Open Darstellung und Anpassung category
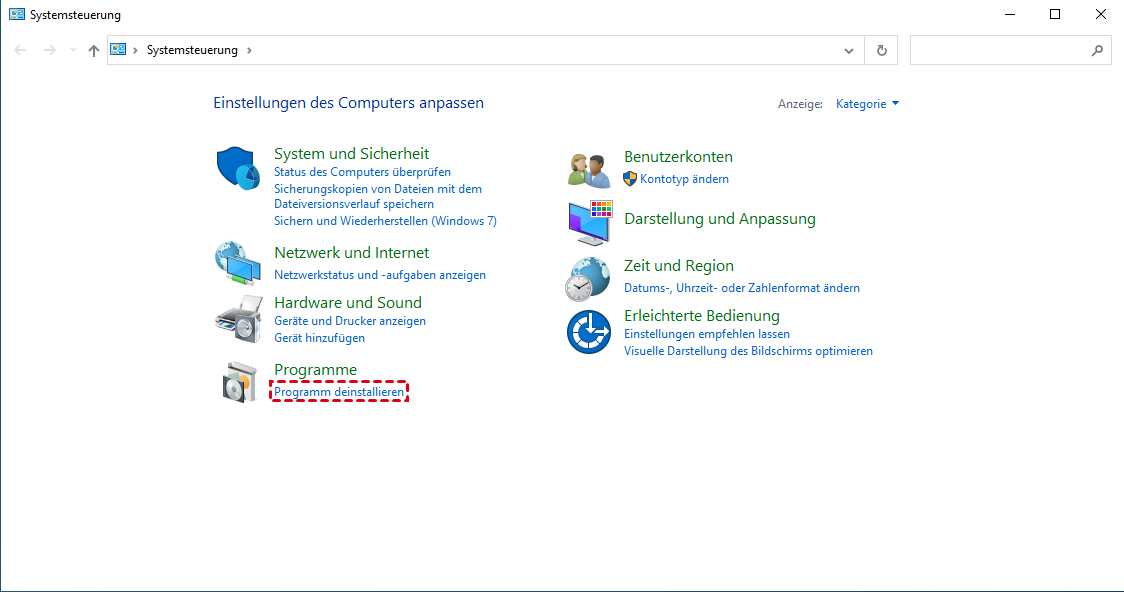This screenshot has width=1124, height=592. point(720,219)
